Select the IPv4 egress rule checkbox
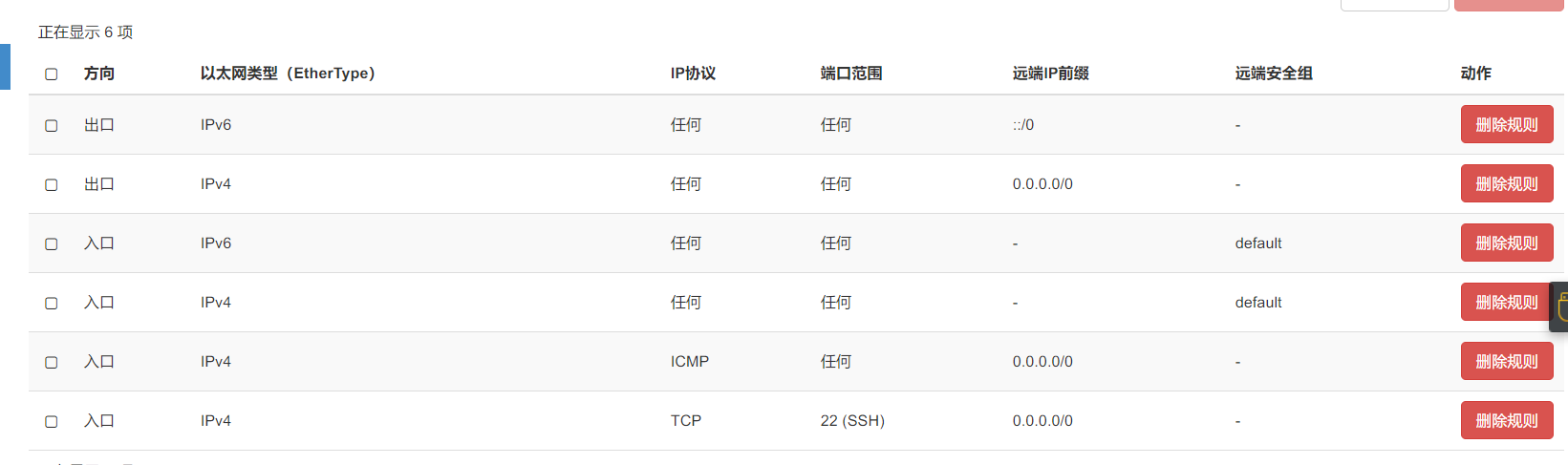This screenshot has height=465, width=1568. 52,185
